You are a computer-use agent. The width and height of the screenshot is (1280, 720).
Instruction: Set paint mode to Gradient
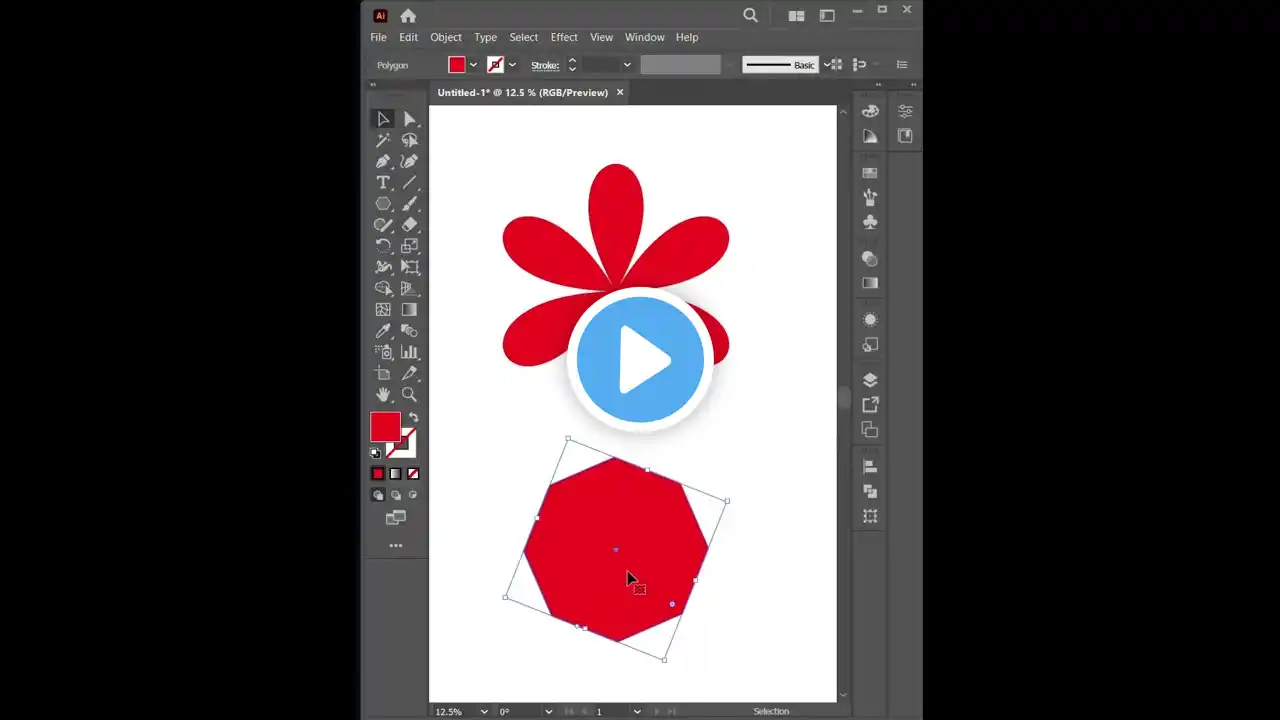tap(395, 474)
